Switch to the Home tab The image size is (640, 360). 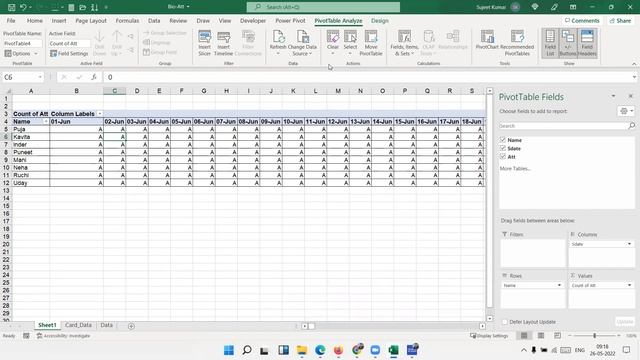point(35,20)
